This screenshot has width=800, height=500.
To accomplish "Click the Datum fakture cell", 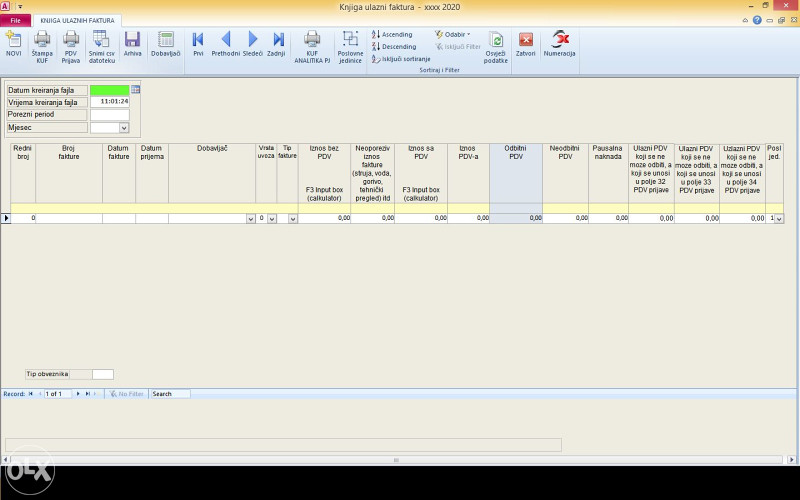I will pyautogui.click(x=119, y=218).
